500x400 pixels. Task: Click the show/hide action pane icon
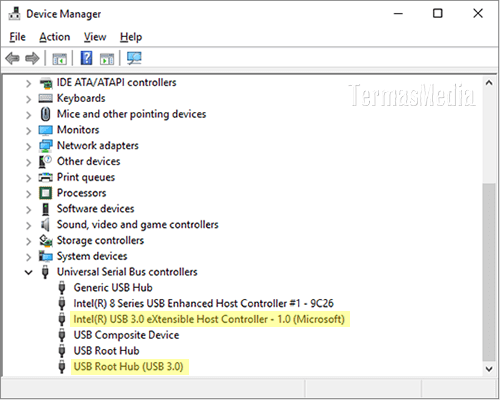click(x=107, y=59)
